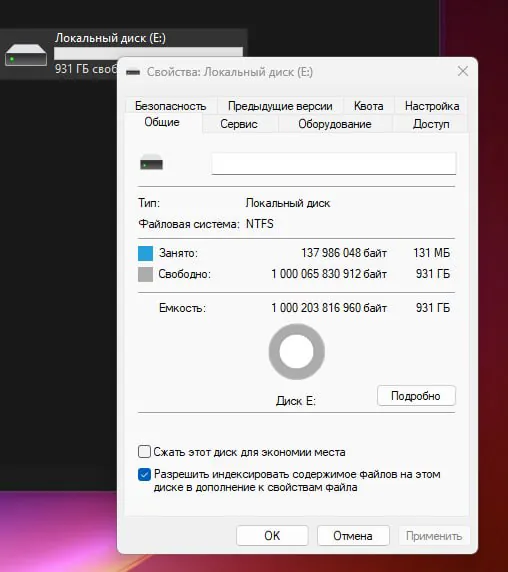Click the Отмена button
508x572 pixels.
point(353,536)
